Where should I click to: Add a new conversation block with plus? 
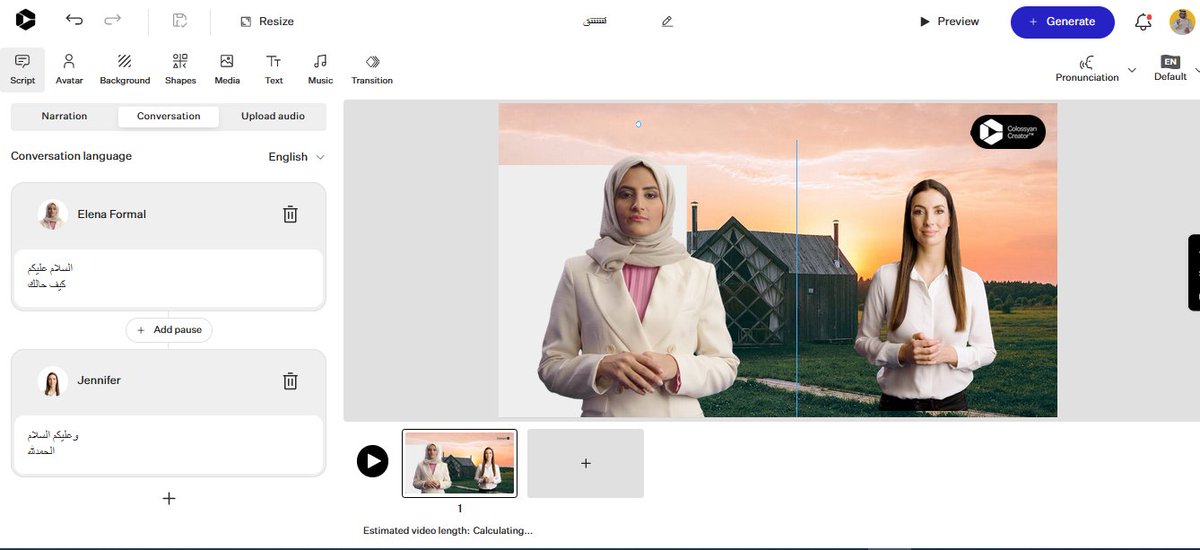(x=169, y=498)
